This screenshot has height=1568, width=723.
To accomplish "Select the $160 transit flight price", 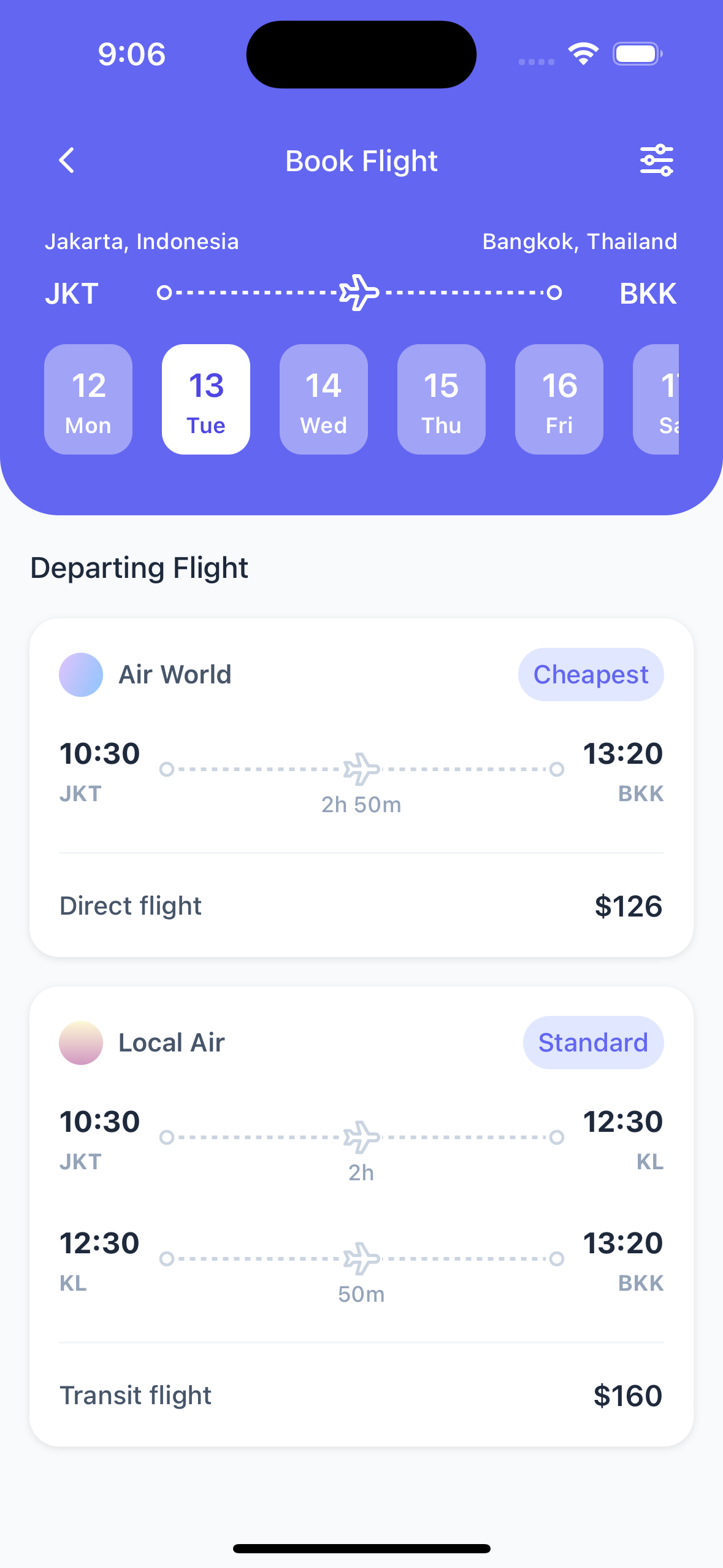I will (x=627, y=1396).
